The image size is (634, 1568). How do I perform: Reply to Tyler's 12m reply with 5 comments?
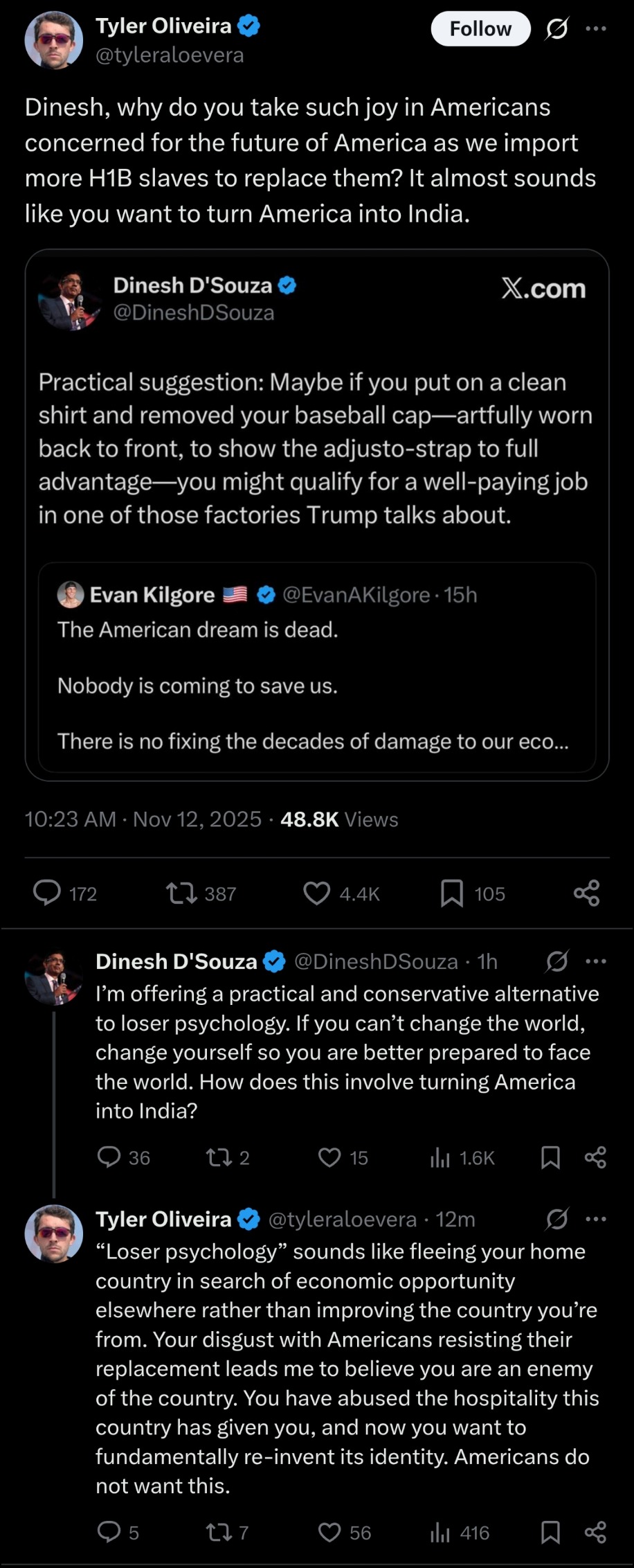pos(109,1532)
